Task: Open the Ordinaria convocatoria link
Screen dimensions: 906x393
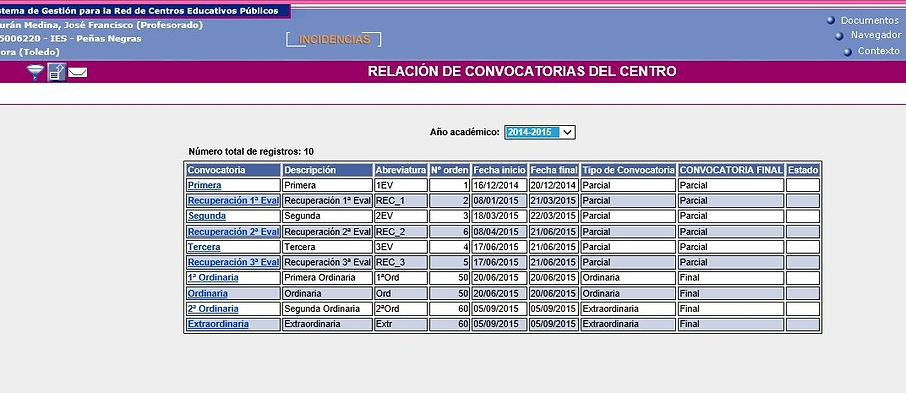Action: (207, 294)
